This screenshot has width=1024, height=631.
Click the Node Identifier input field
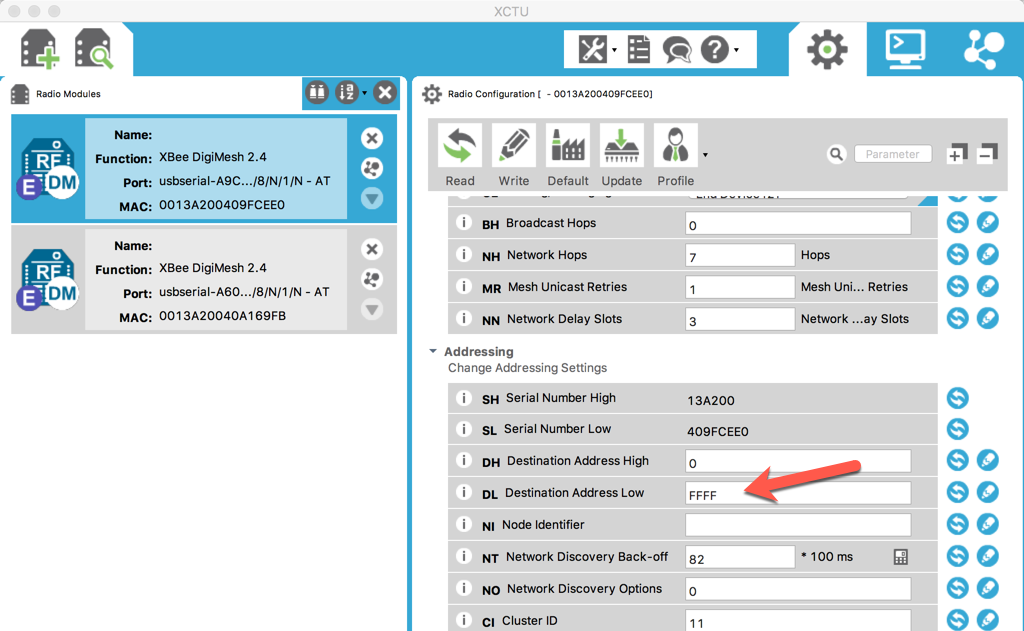click(798, 525)
